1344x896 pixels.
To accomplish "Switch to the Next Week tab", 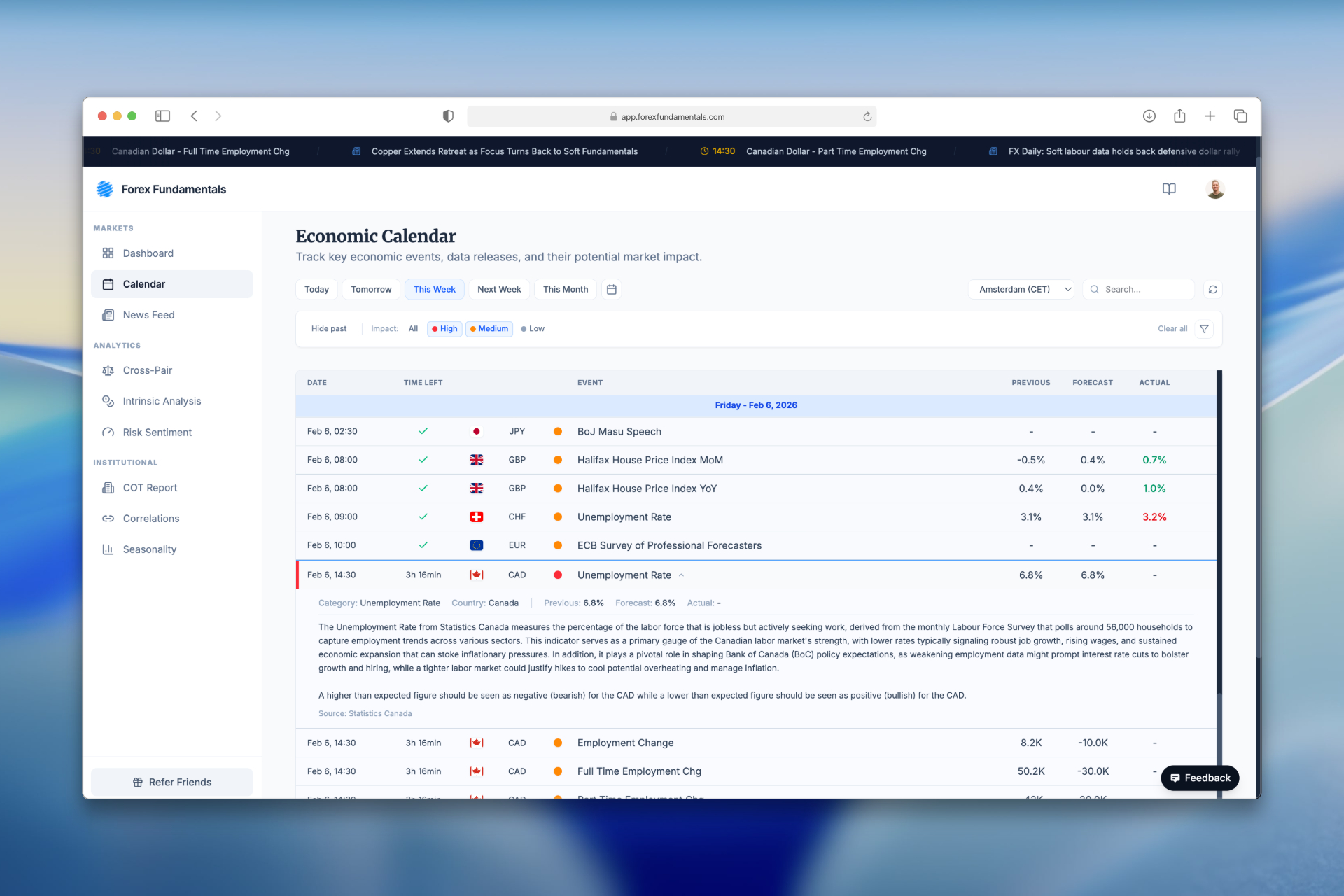I will coord(498,289).
